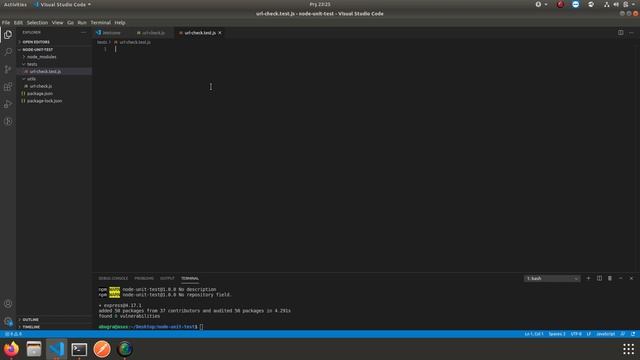
Task: Click LF end-of-line selector in status bar
Action: (589, 334)
